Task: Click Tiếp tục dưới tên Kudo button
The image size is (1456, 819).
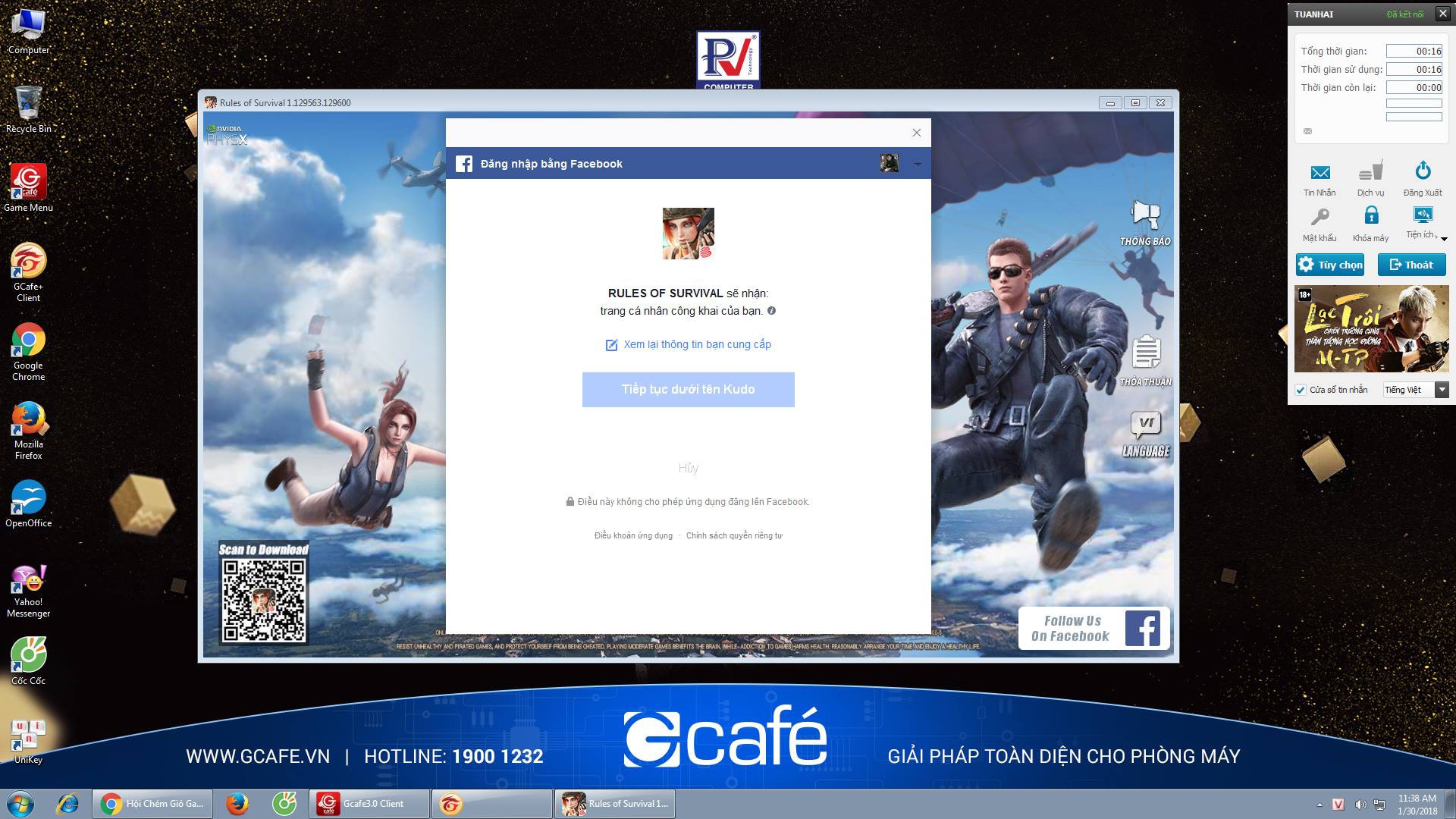Action: point(689,390)
